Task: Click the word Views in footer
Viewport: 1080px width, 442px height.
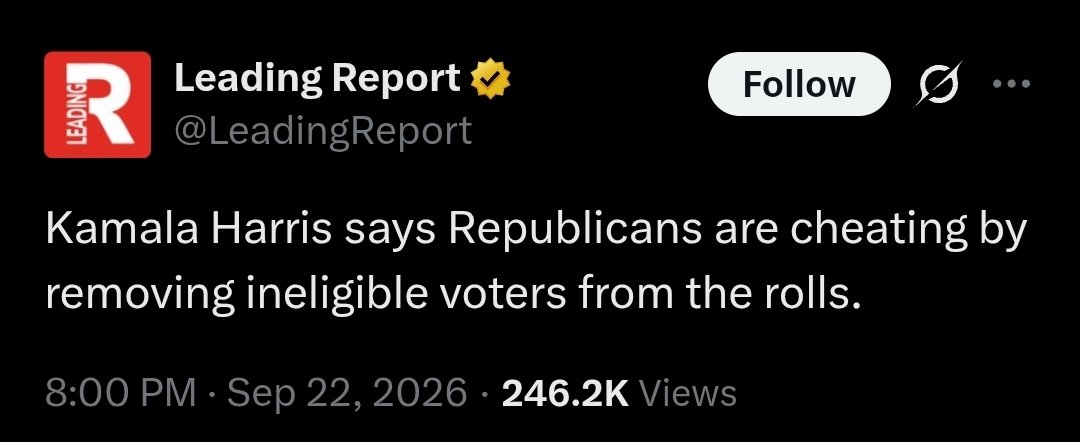Action: point(688,394)
